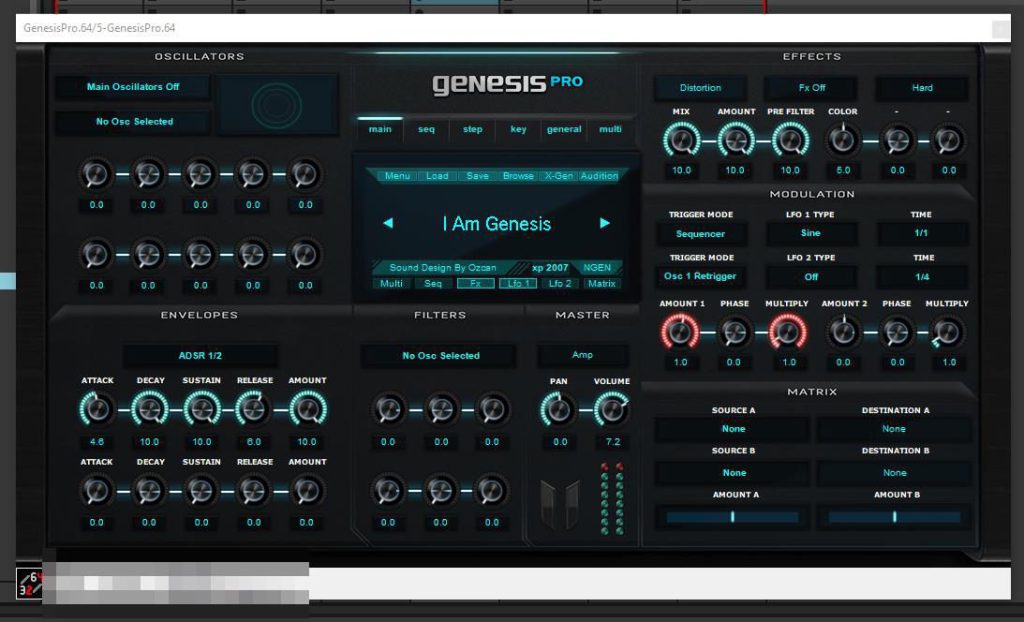1024x622 pixels.
Task: Adjust the effects AMOUNT knob
Action: [736, 140]
